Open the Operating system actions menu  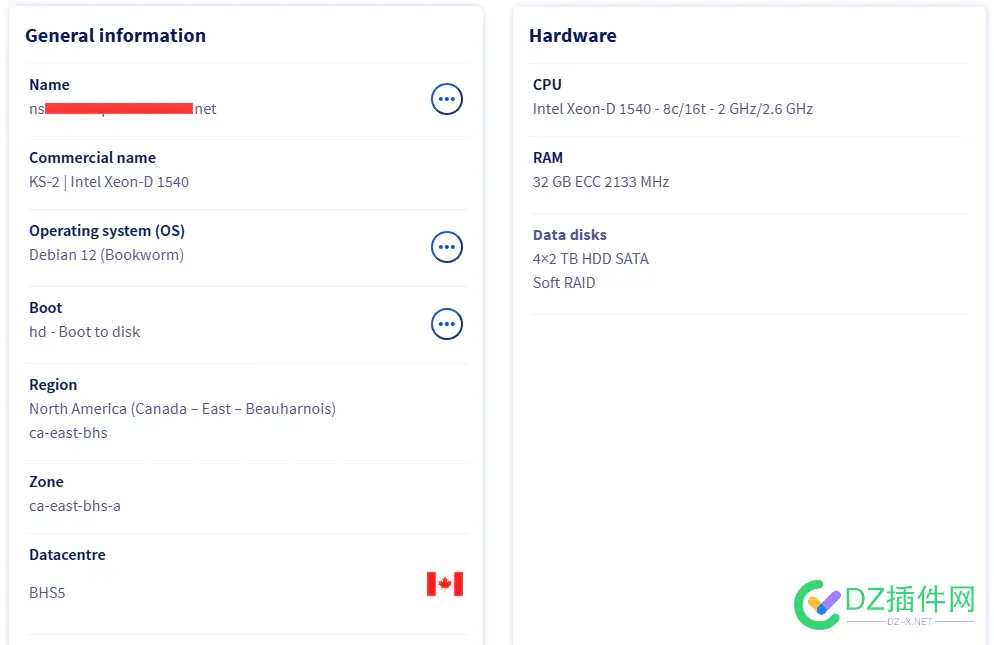coord(447,247)
